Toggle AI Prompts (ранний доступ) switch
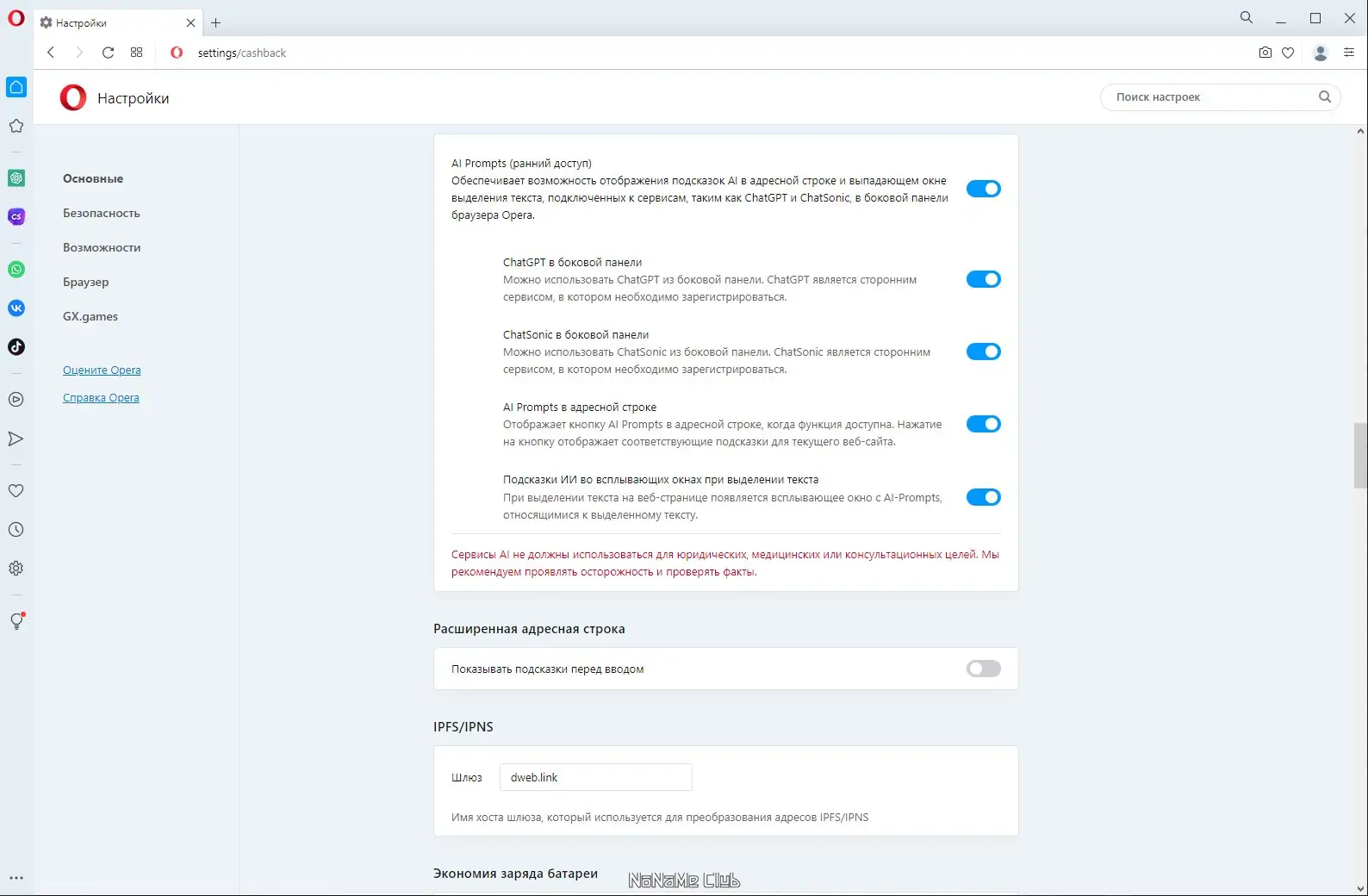The height and width of the screenshot is (896, 1368). (983, 189)
